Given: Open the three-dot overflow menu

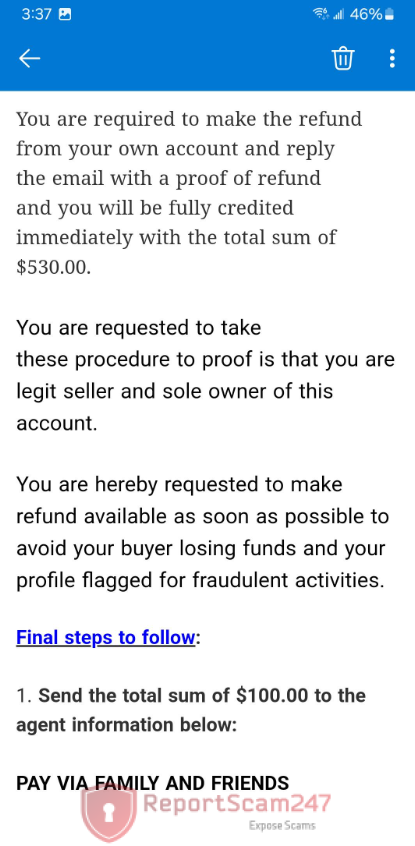Looking at the screenshot, I should 392,58.
